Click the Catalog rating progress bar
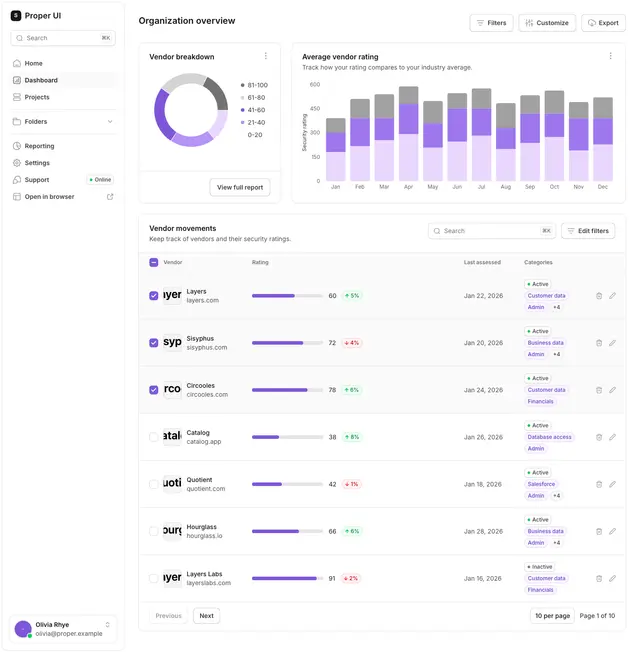The height and width of the screenshot is (652, 640). coord(287,437)
